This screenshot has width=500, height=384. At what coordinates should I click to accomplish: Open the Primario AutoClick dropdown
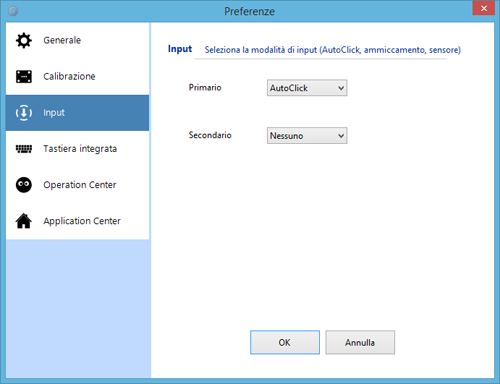coord(307,88)
